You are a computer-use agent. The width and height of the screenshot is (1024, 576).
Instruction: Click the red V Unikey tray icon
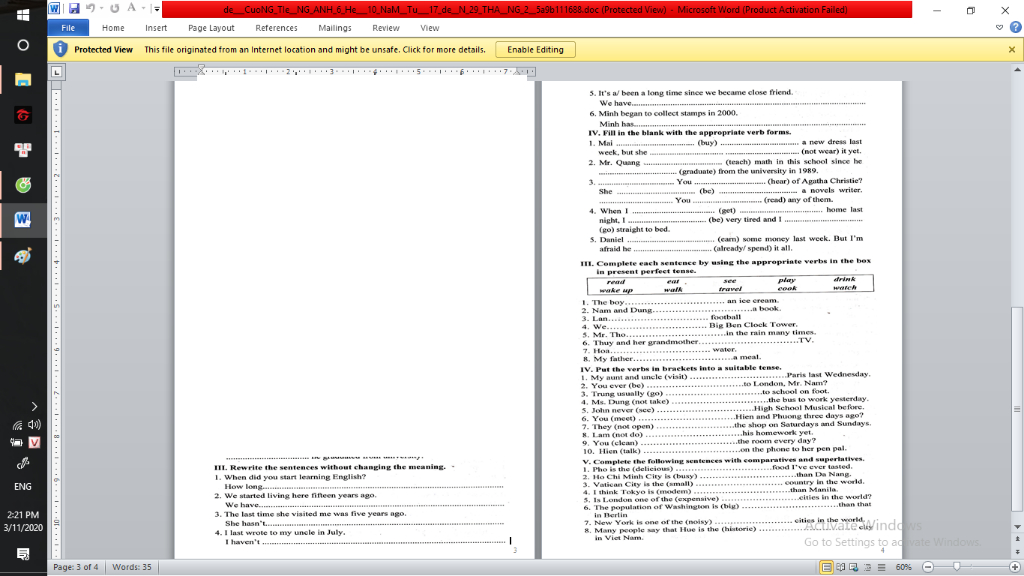pyautogui.click(x=34, y=443)
